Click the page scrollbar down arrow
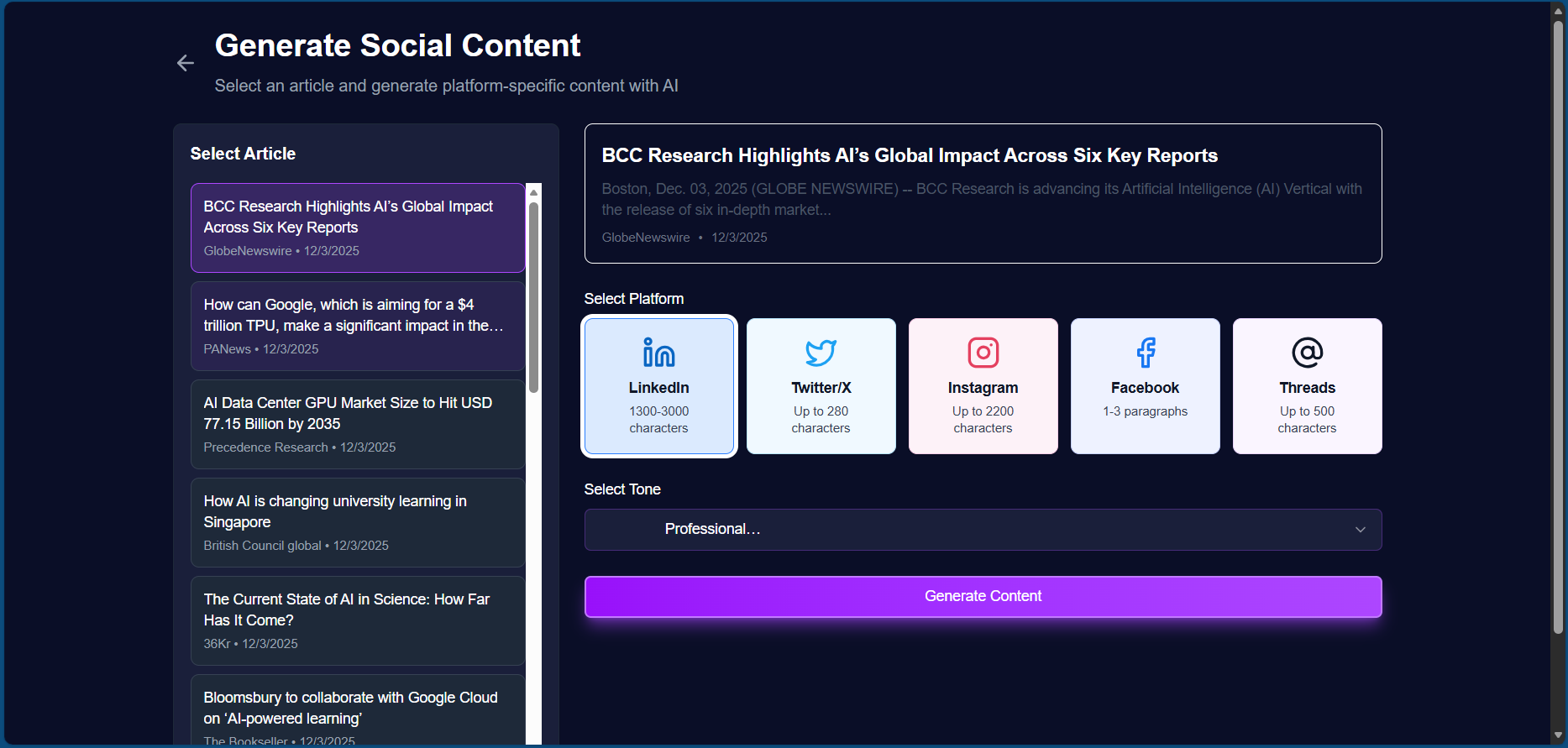Image resolution: width=1568 pixels, height=748 pixels. (1558, 736)
